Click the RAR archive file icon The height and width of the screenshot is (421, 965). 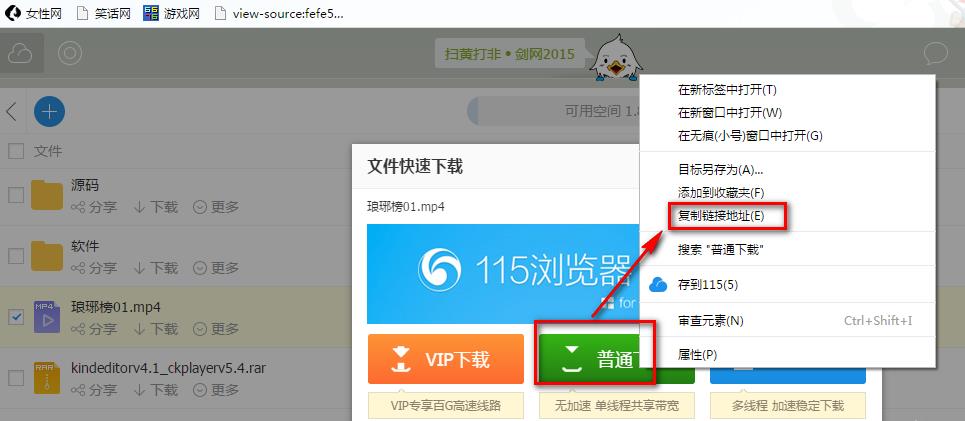[x=47, y=377]
